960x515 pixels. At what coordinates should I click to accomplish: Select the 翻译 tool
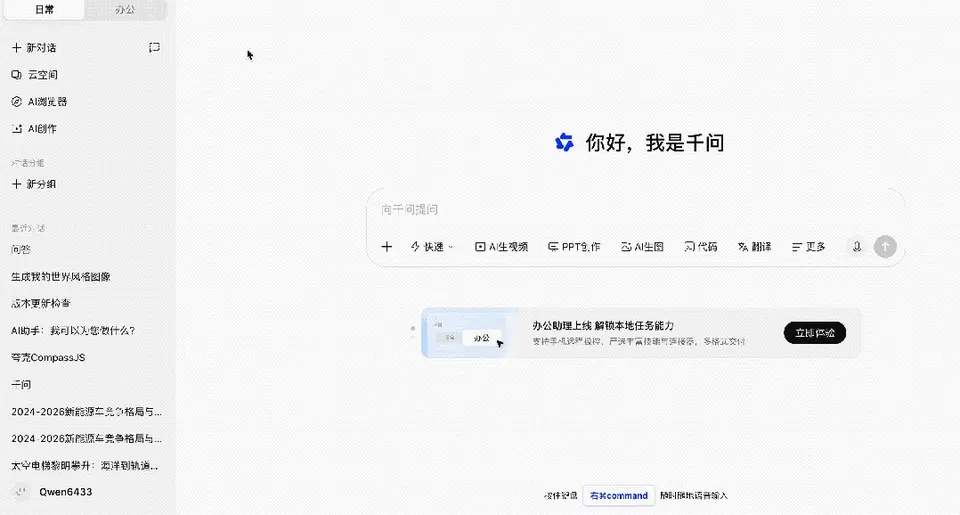(754, 247)
